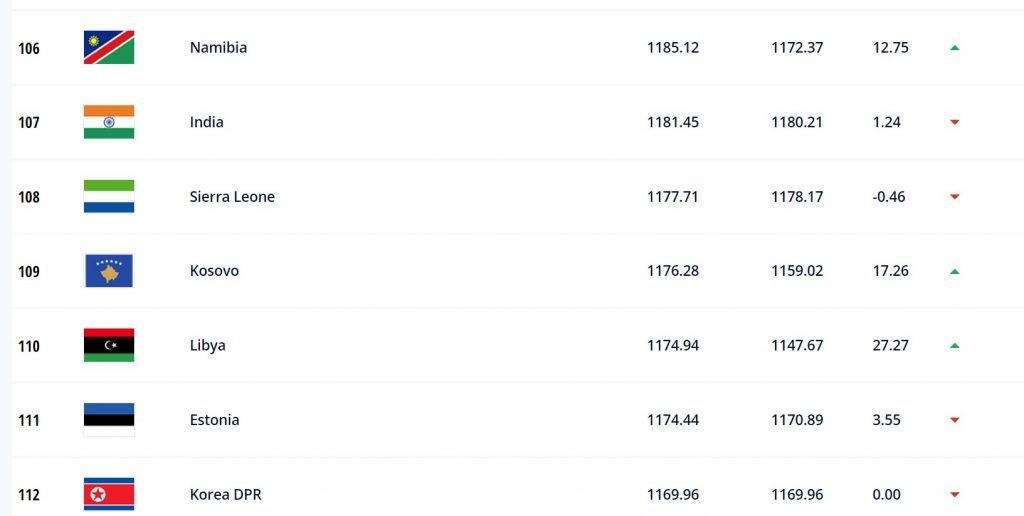Click the Estonia flag icon
This screenshot has height=516, width=1024.
pos(109,420)
